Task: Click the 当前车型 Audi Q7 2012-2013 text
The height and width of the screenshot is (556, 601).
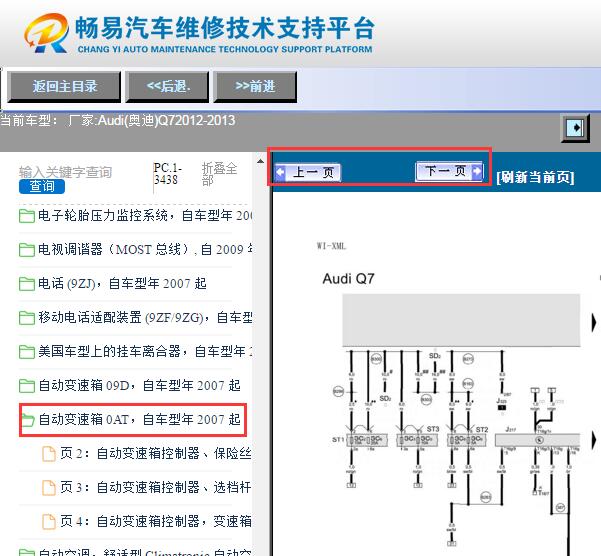Action: (x=118, y=121)
